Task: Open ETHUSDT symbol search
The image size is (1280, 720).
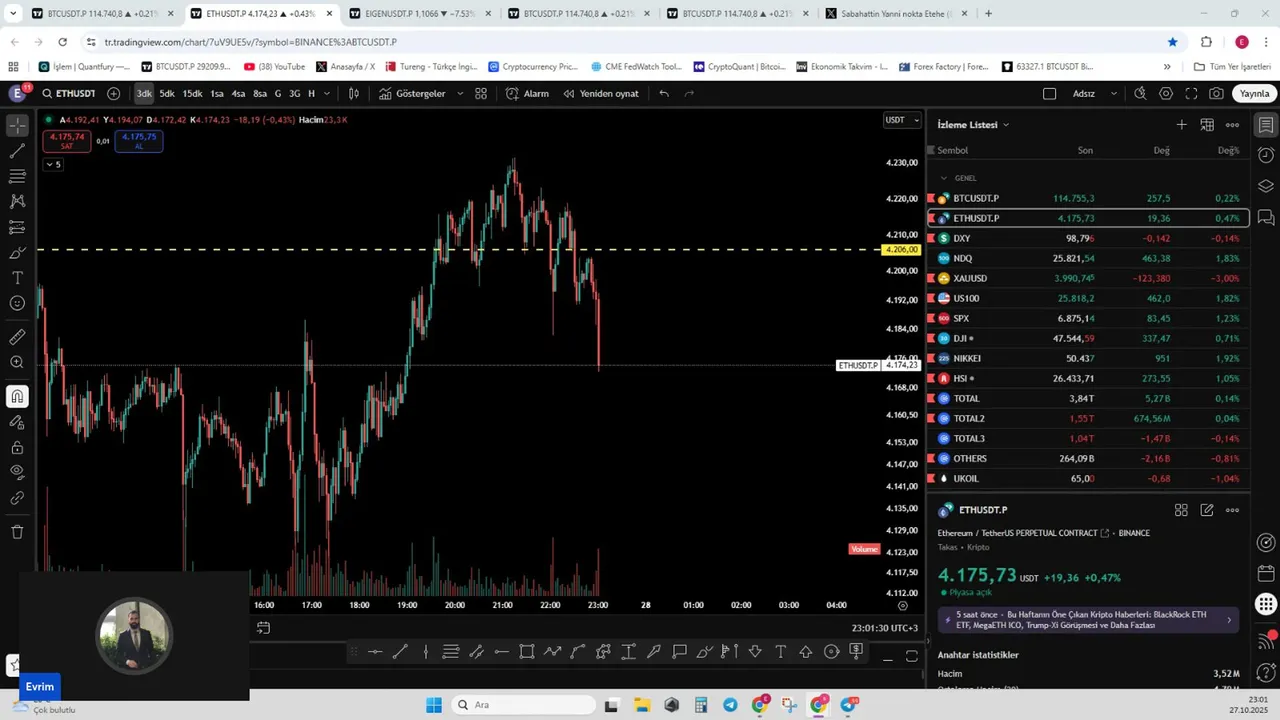Action: click(69, 93)
